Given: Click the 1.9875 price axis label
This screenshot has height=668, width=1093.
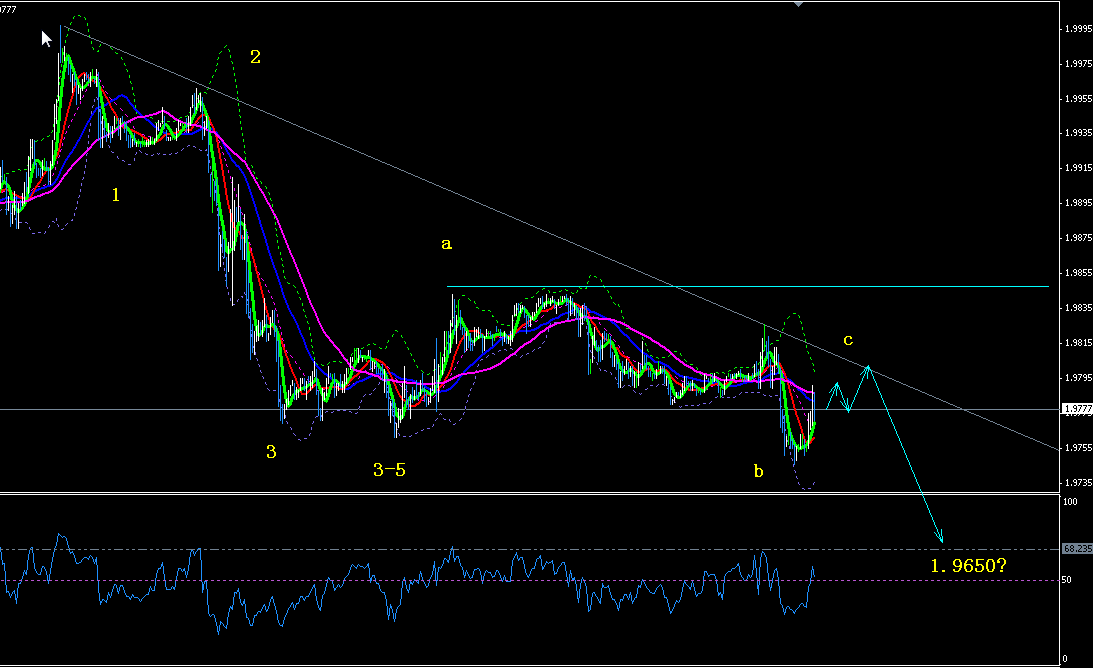Looking at the screenshot, I should pyautogui.click(x=1078, y=238).
